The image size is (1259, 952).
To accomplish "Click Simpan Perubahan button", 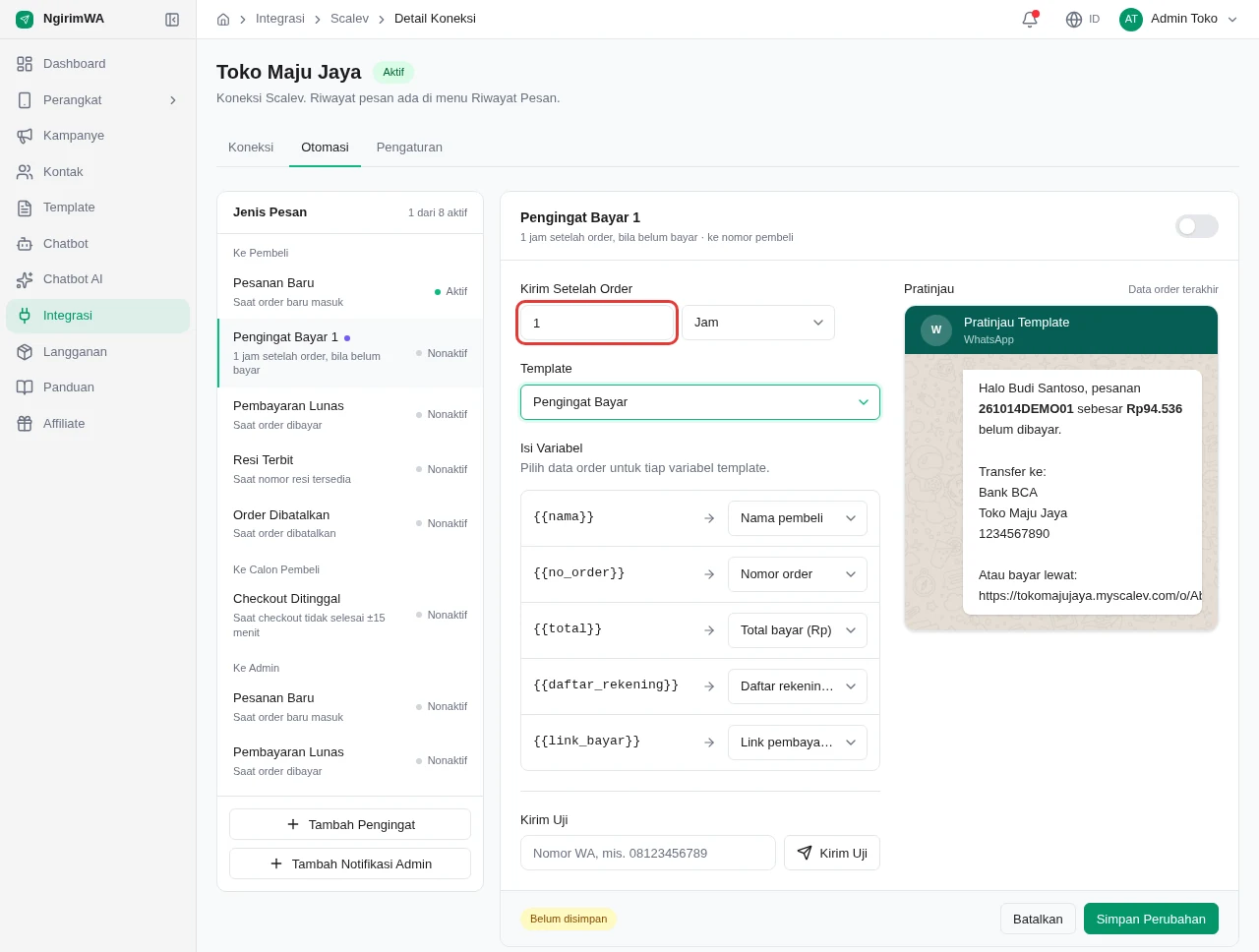I will [1151, 919].
